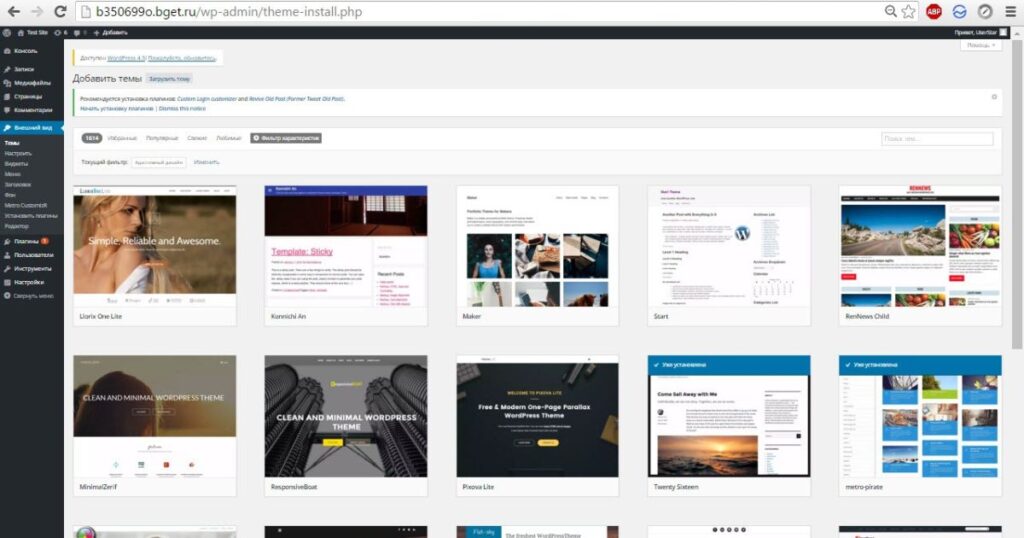Open the Metro CustomizR submenu item
Viewport: 1024px width, 538px height.
click(x=25, y=205)
